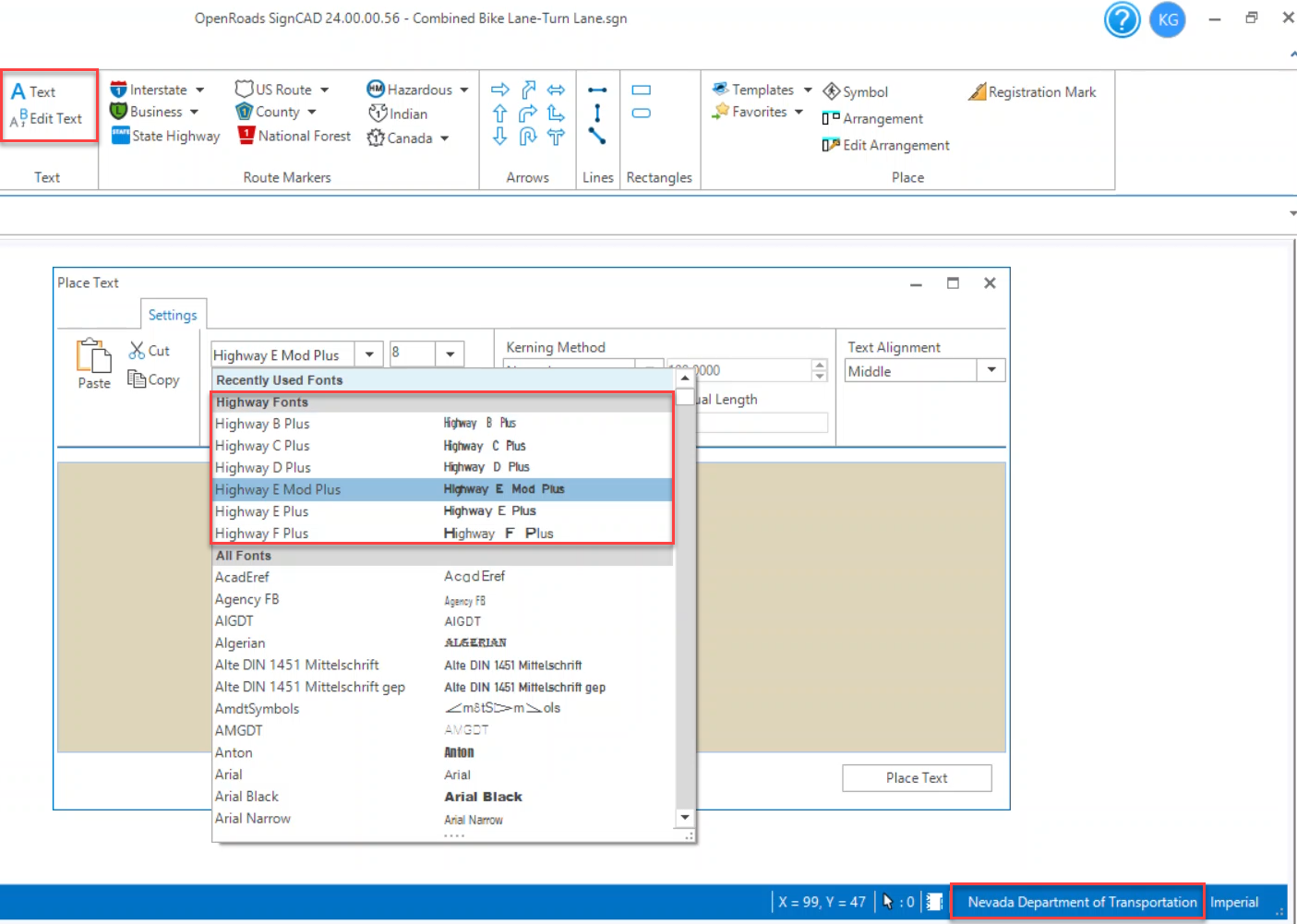The height and width of the screenshot is (924, 1297).
Task: Click the National Forest marker icon
Action: [246, 136]
